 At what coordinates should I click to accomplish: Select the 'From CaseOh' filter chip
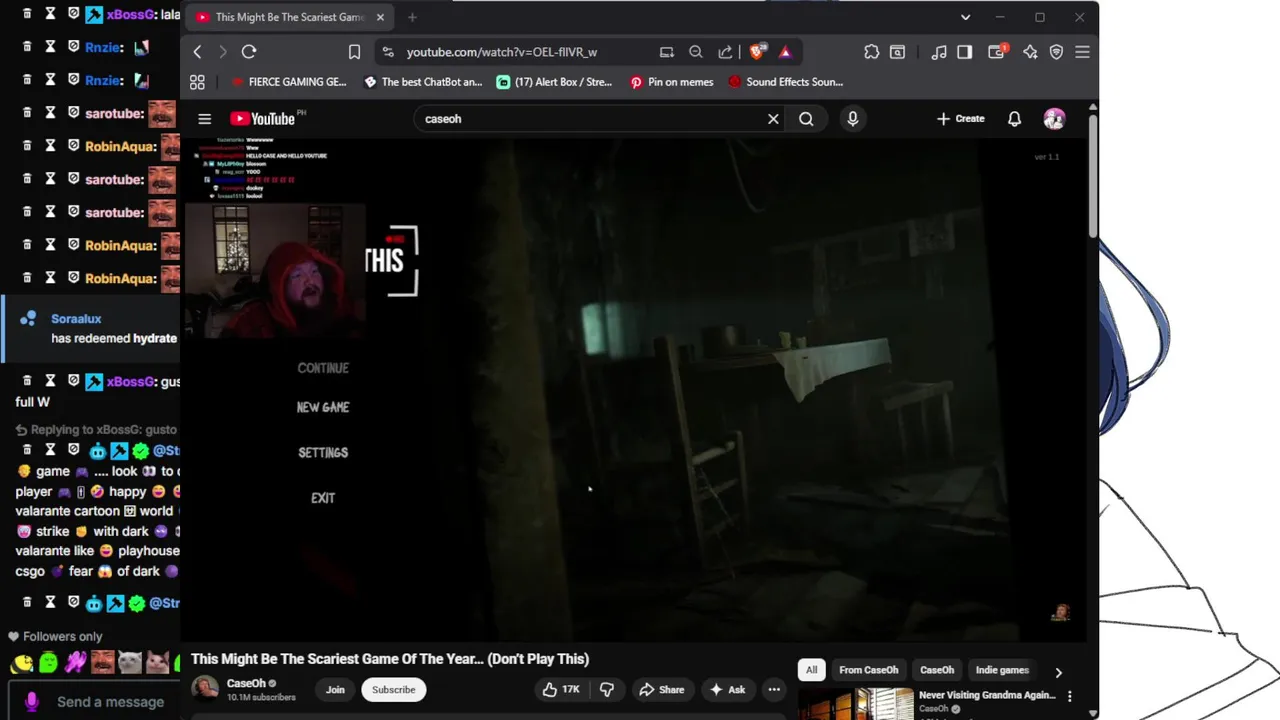[869, 670]
